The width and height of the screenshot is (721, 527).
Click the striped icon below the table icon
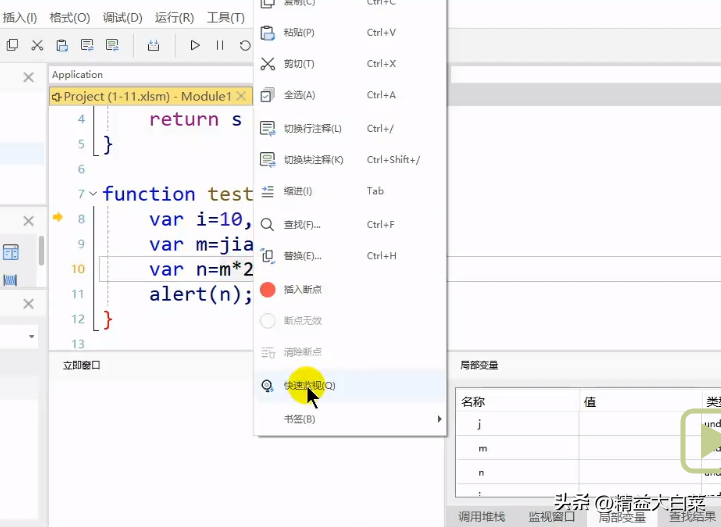[11, 280]
